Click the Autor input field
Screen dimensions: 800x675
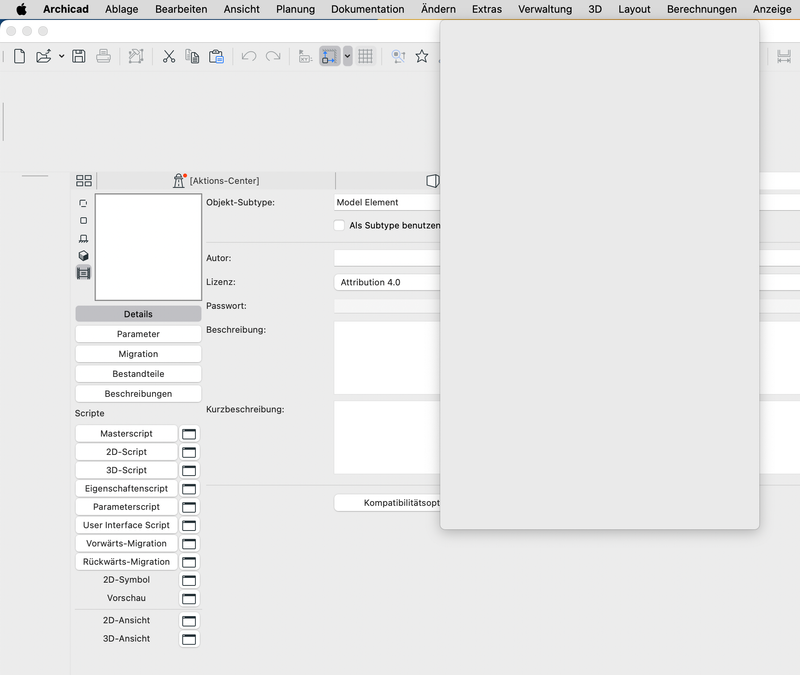(387, 258)
